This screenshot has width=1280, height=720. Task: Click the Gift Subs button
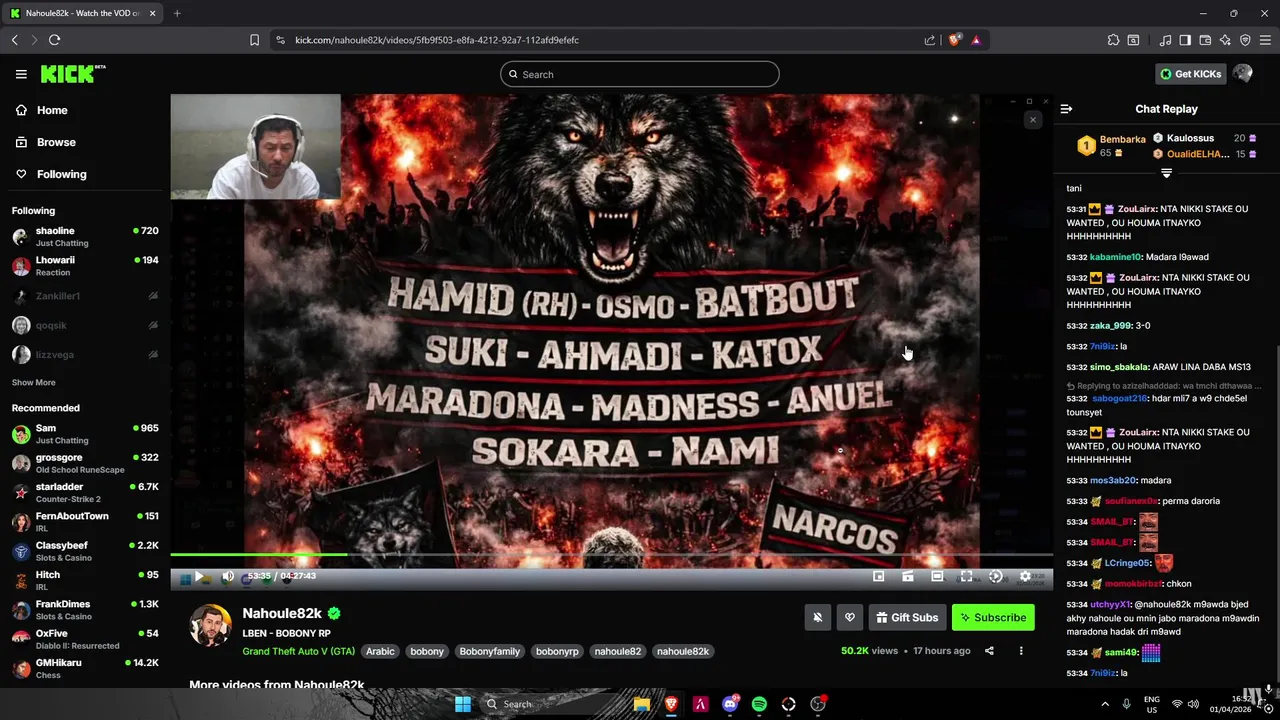(907, 618)
